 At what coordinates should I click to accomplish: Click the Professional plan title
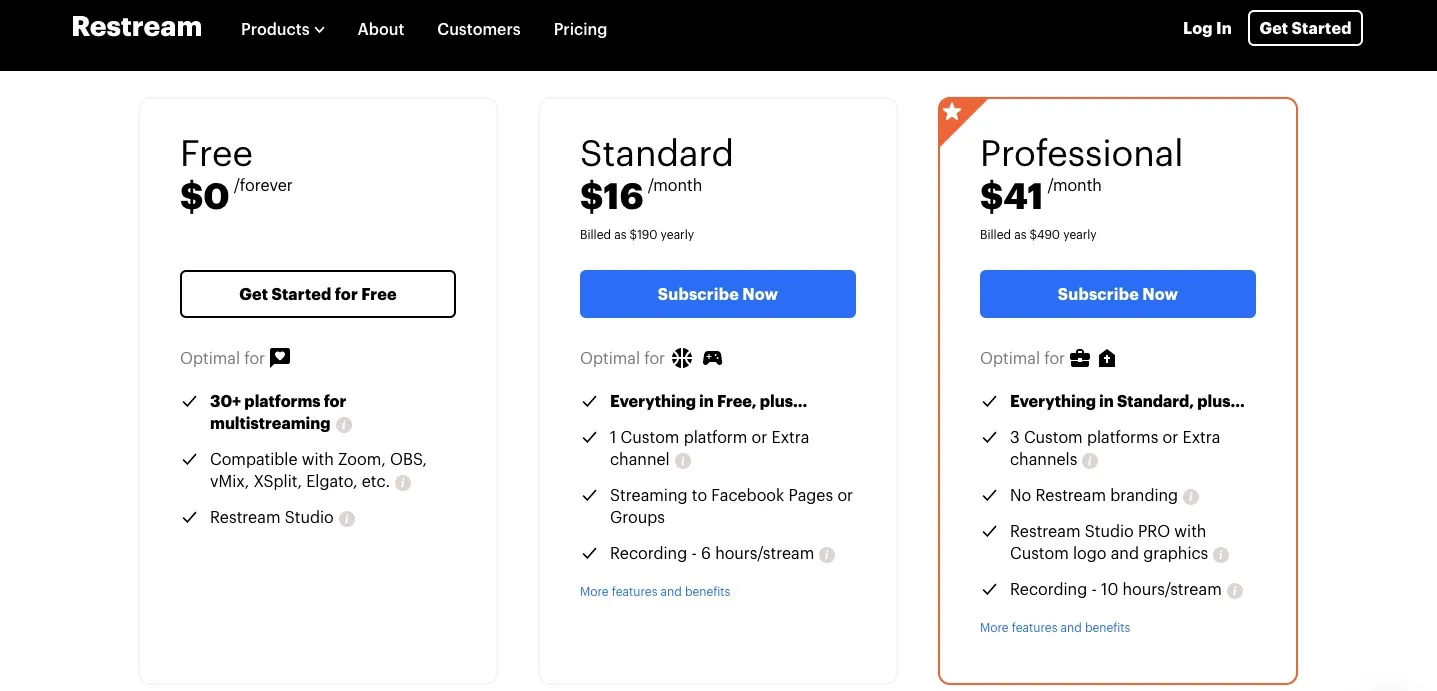pos(1081,153)
